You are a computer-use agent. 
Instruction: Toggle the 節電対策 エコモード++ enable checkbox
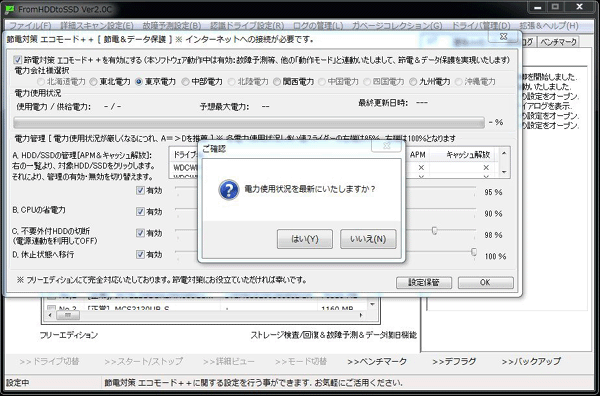tap(18, 60)
